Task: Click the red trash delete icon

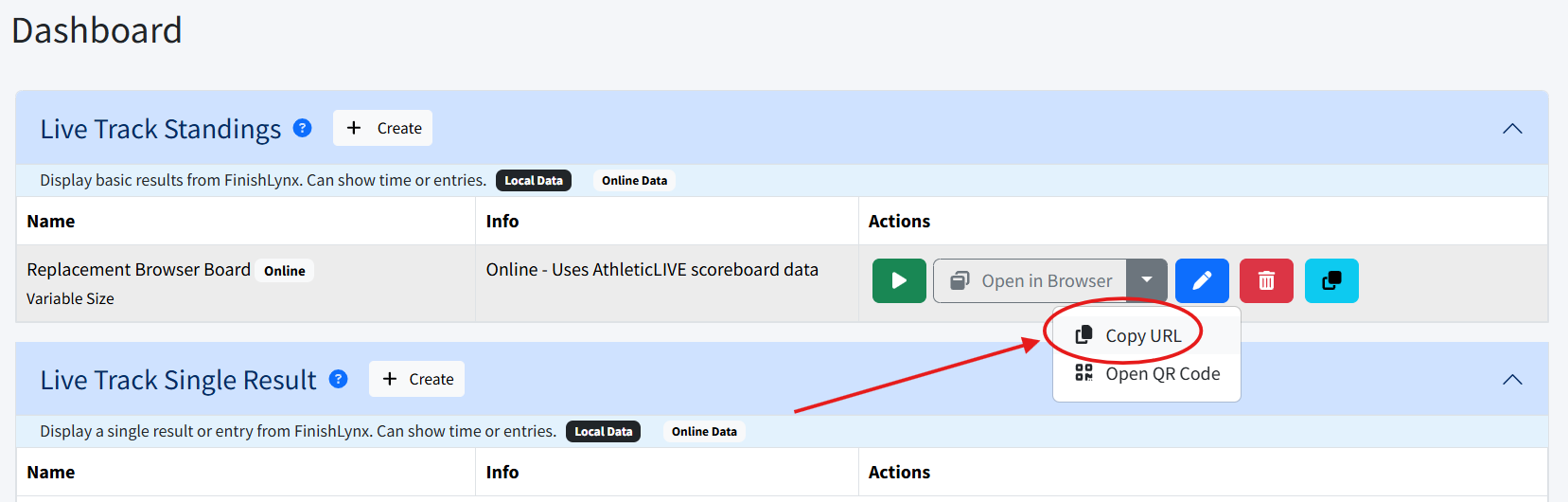Action: (1266, 280)
